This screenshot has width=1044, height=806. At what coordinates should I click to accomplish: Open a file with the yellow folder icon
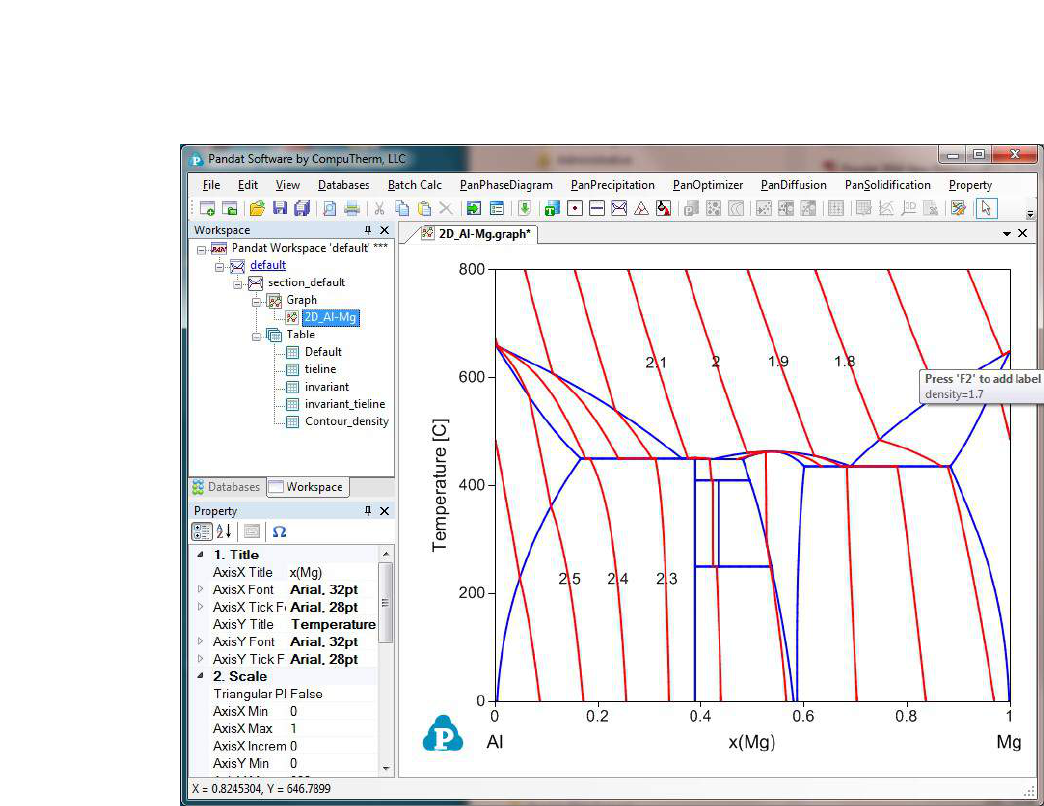257,208
